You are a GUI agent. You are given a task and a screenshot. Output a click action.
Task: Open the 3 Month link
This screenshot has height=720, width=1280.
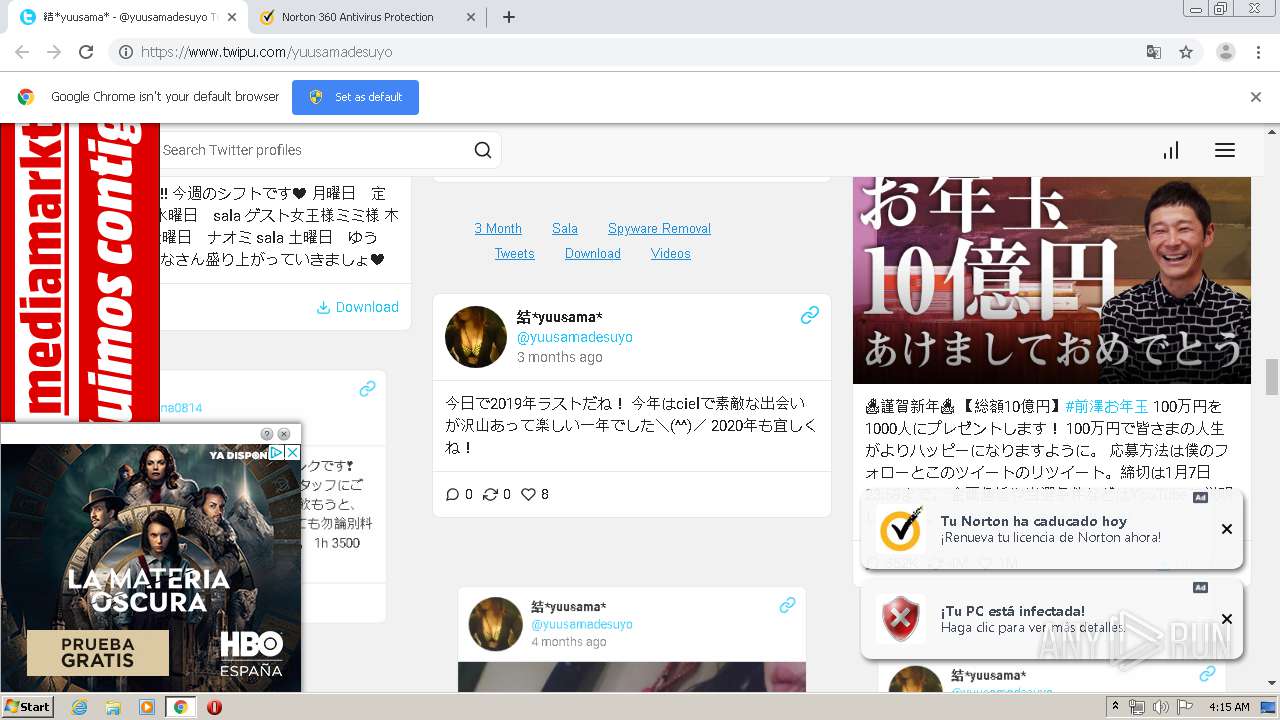[x=498, y=228]
